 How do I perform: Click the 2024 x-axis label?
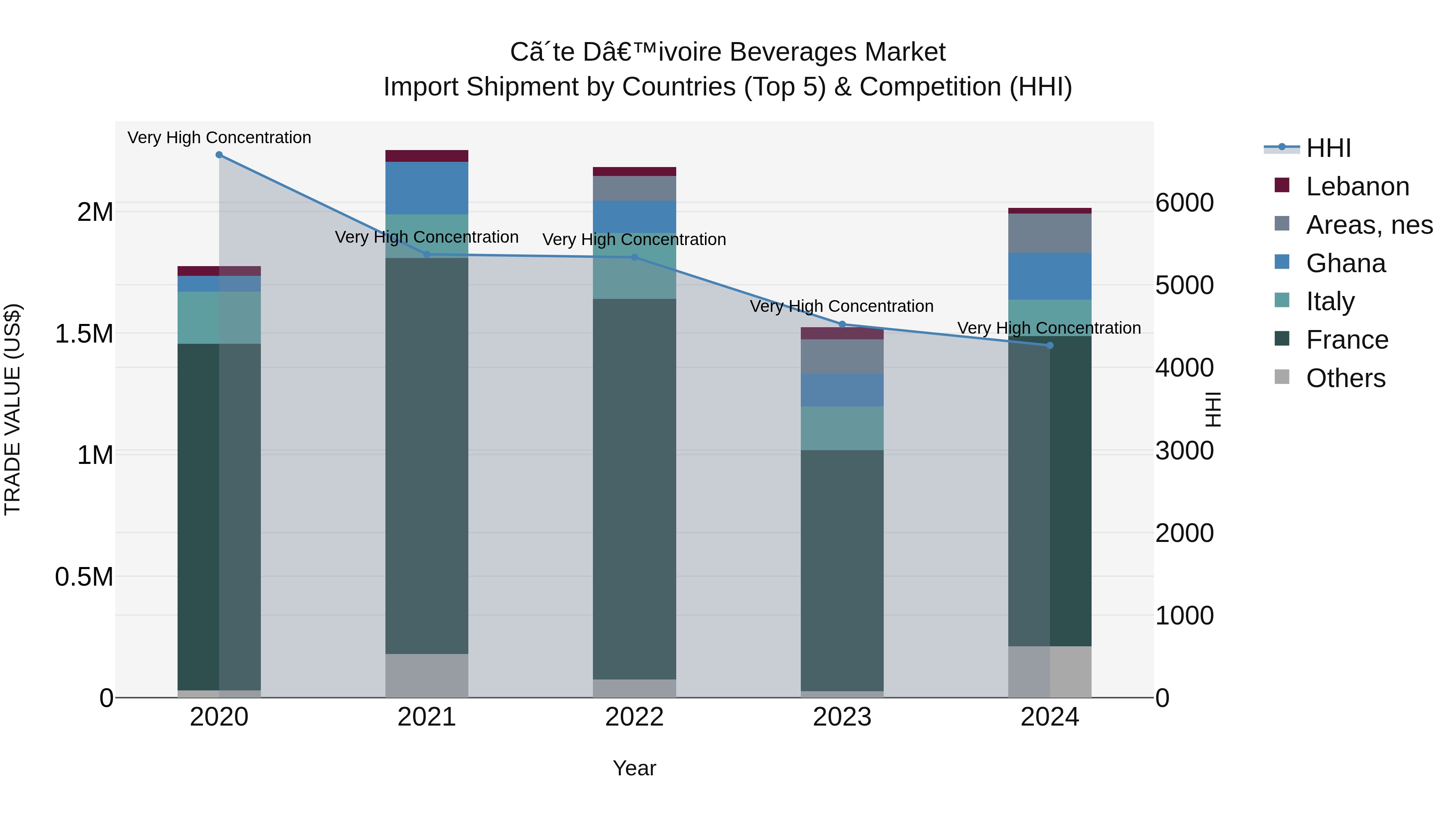[1050, 717]
